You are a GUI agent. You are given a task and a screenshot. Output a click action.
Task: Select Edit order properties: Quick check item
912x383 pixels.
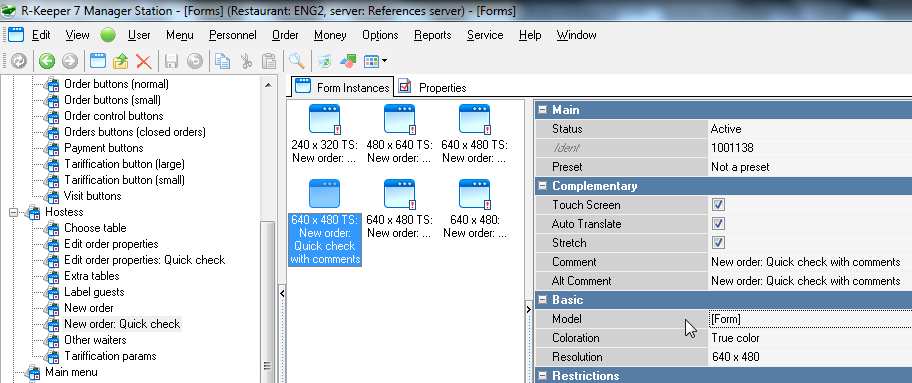click(144, 260)
